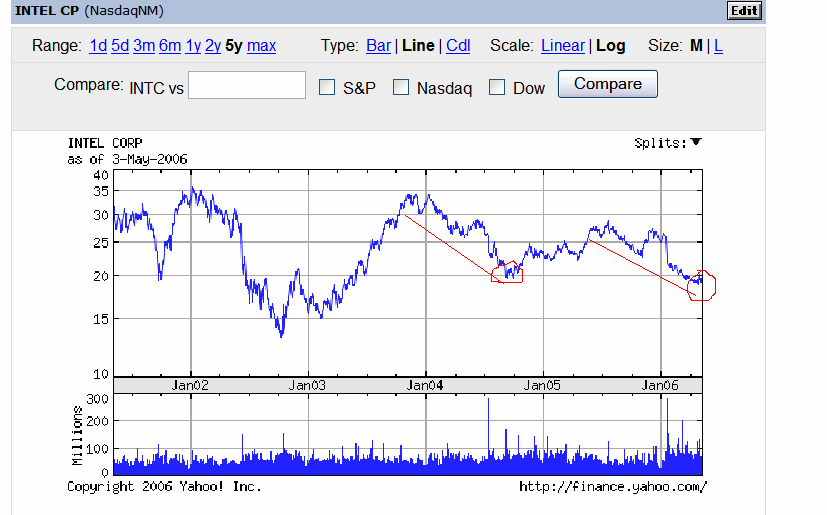Enable the Nasdaq comparison checkbox
Viewport: 827px width, 515px height.
pos(401,87)
